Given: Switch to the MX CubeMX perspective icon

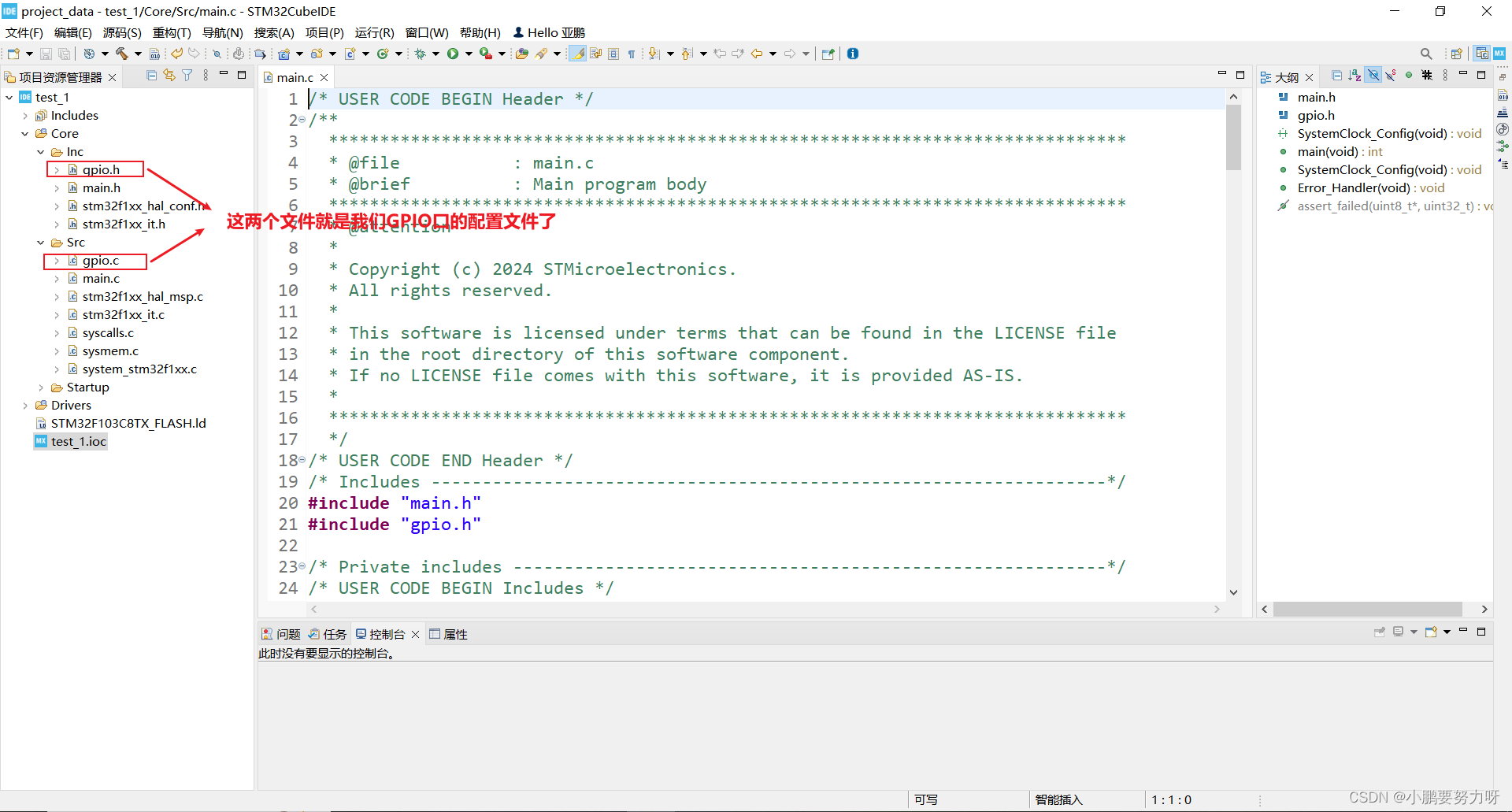Looking at the screenshot, I should point(1499,54).
